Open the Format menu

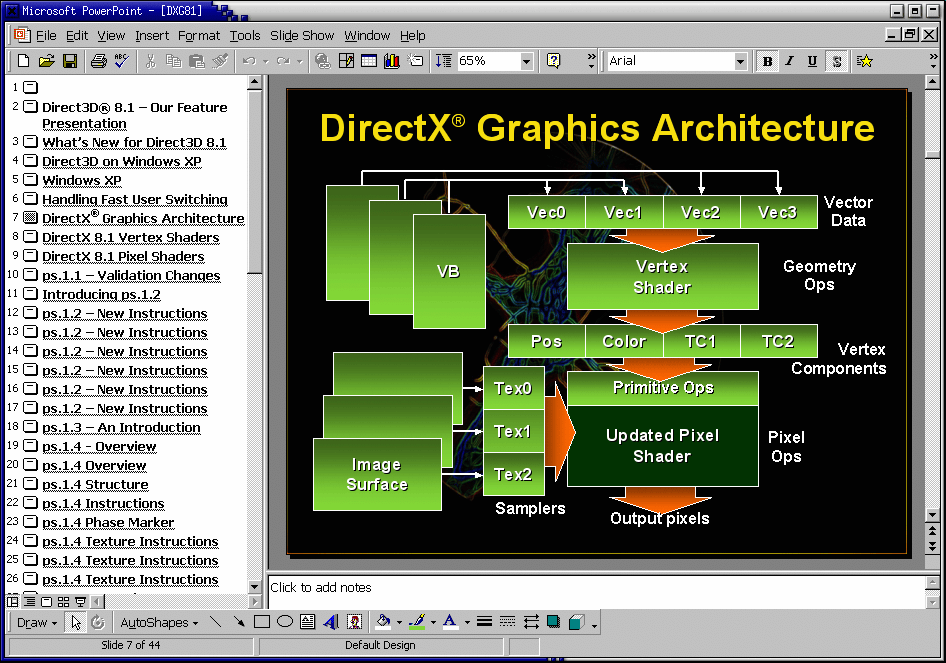[x=198, y=36]
